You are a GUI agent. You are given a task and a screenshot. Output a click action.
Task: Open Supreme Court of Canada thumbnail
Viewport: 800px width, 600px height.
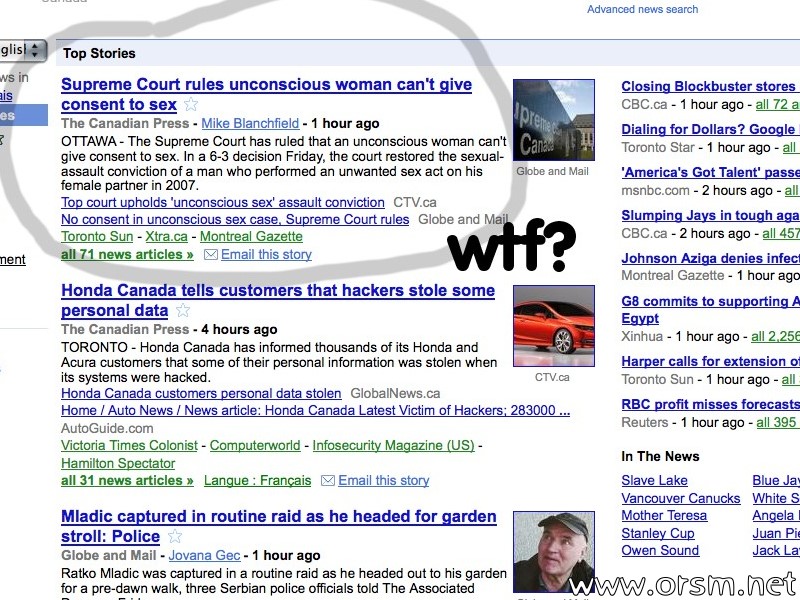tap(554, 120)
